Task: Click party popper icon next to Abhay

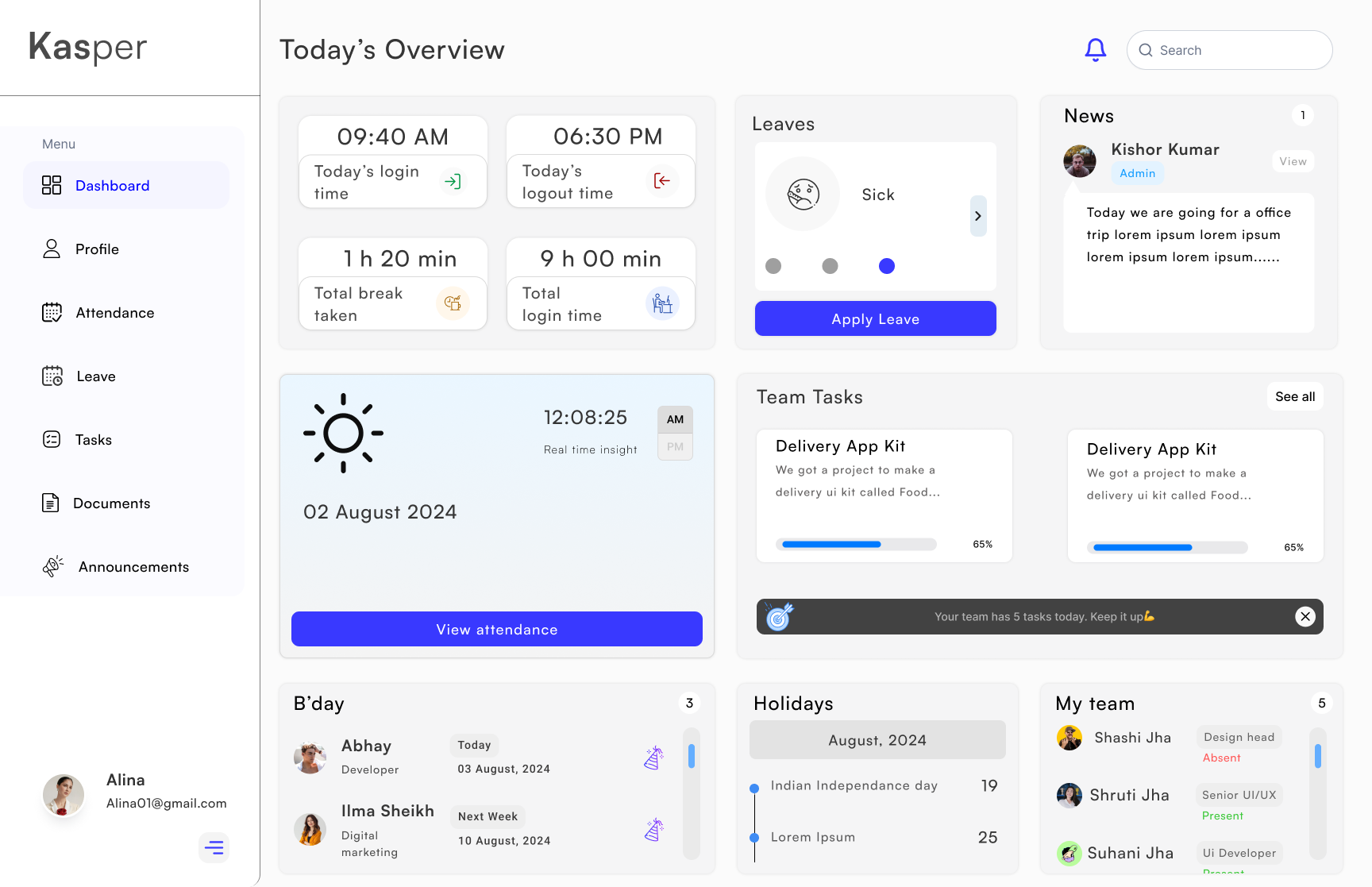Action: tap(653, 758)
